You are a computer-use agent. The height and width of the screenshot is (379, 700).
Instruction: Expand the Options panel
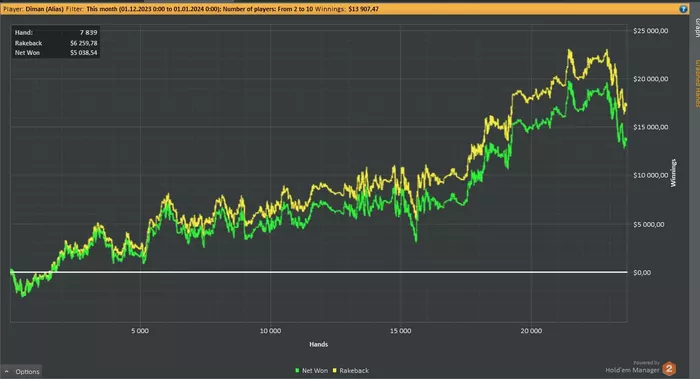tap(22, 371)
